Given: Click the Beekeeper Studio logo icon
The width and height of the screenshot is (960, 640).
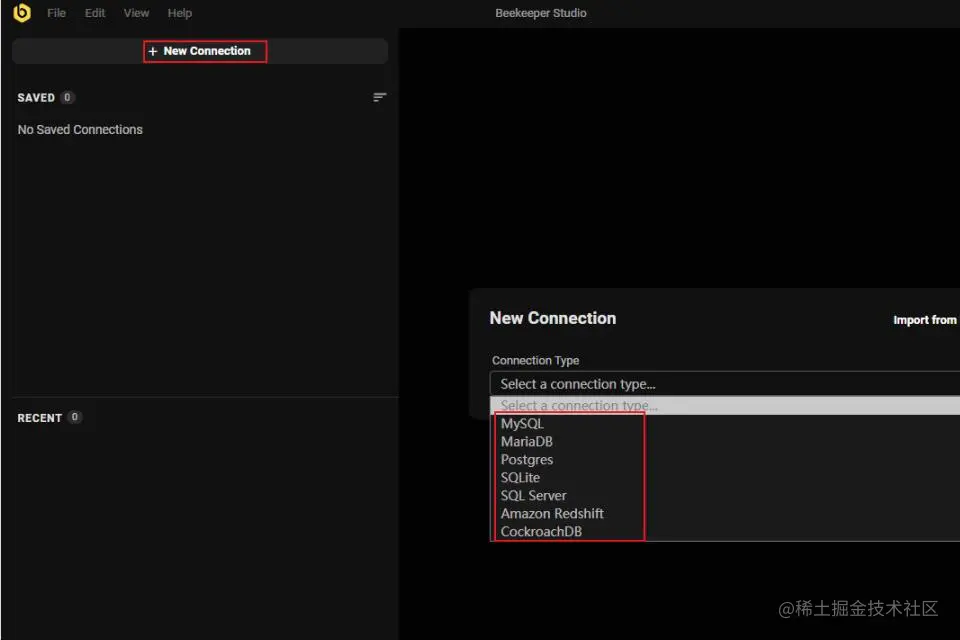Looking at the screenshot, I should (x=21, y=12).
